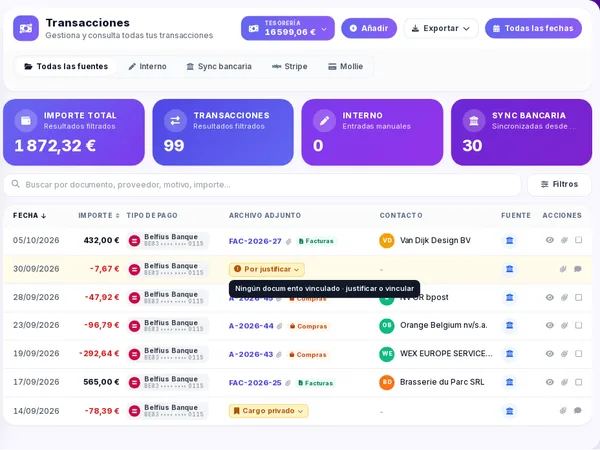This screenshot has width=600, height=450.
Task: Click the Sync Bancaria bank card icon
Action: click(x=474, y=121)
